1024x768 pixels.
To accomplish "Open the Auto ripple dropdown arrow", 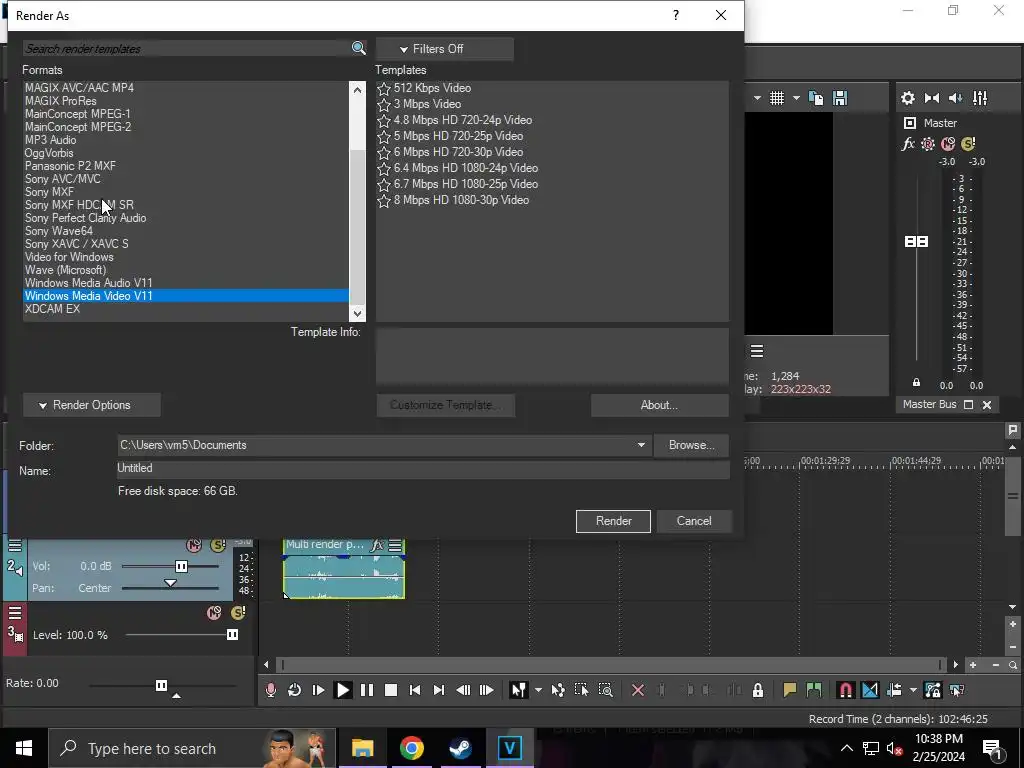I will [x=913, y=690].
